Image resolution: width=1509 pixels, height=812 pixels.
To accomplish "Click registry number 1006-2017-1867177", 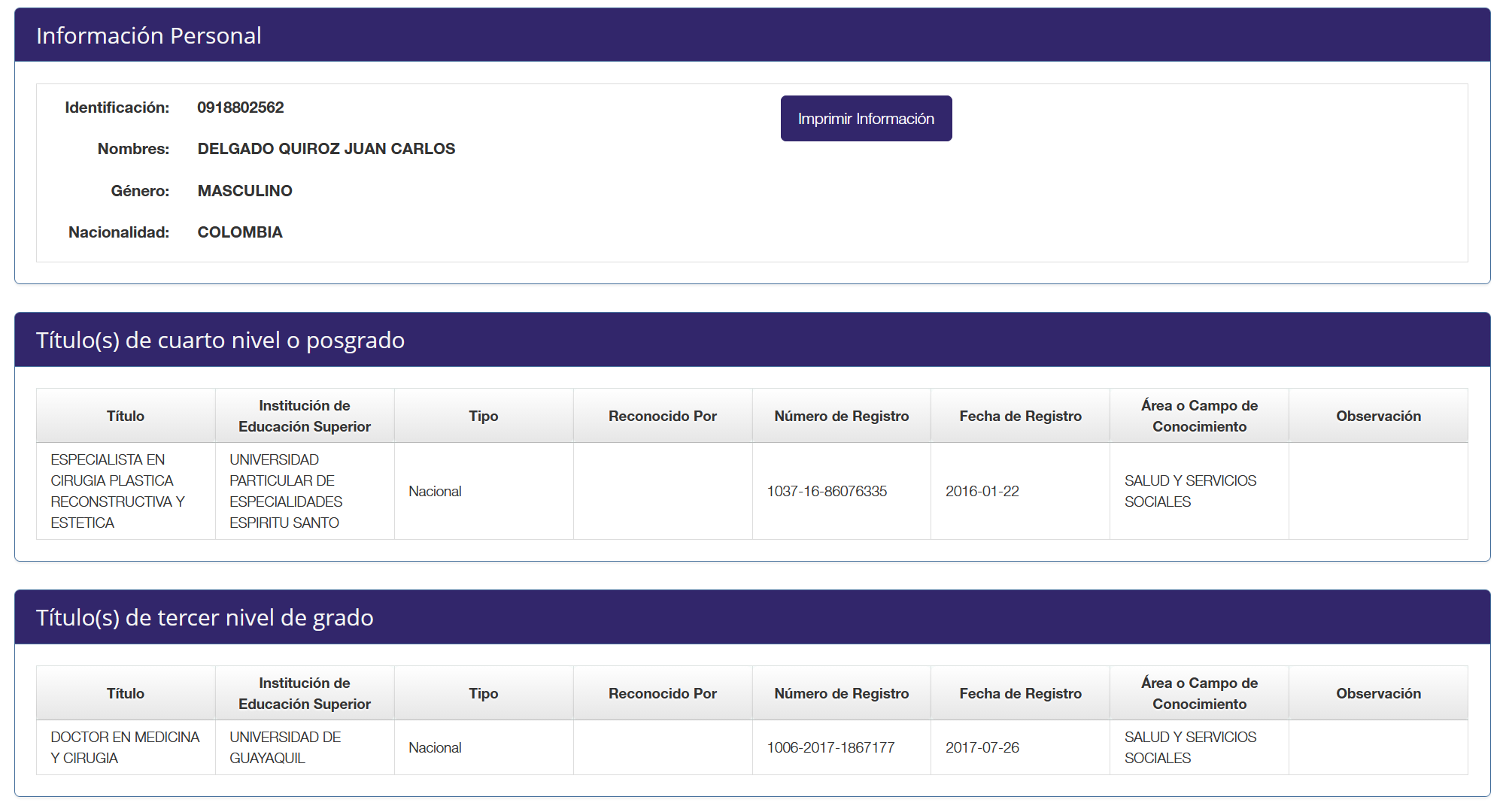I will pos(830,747).
